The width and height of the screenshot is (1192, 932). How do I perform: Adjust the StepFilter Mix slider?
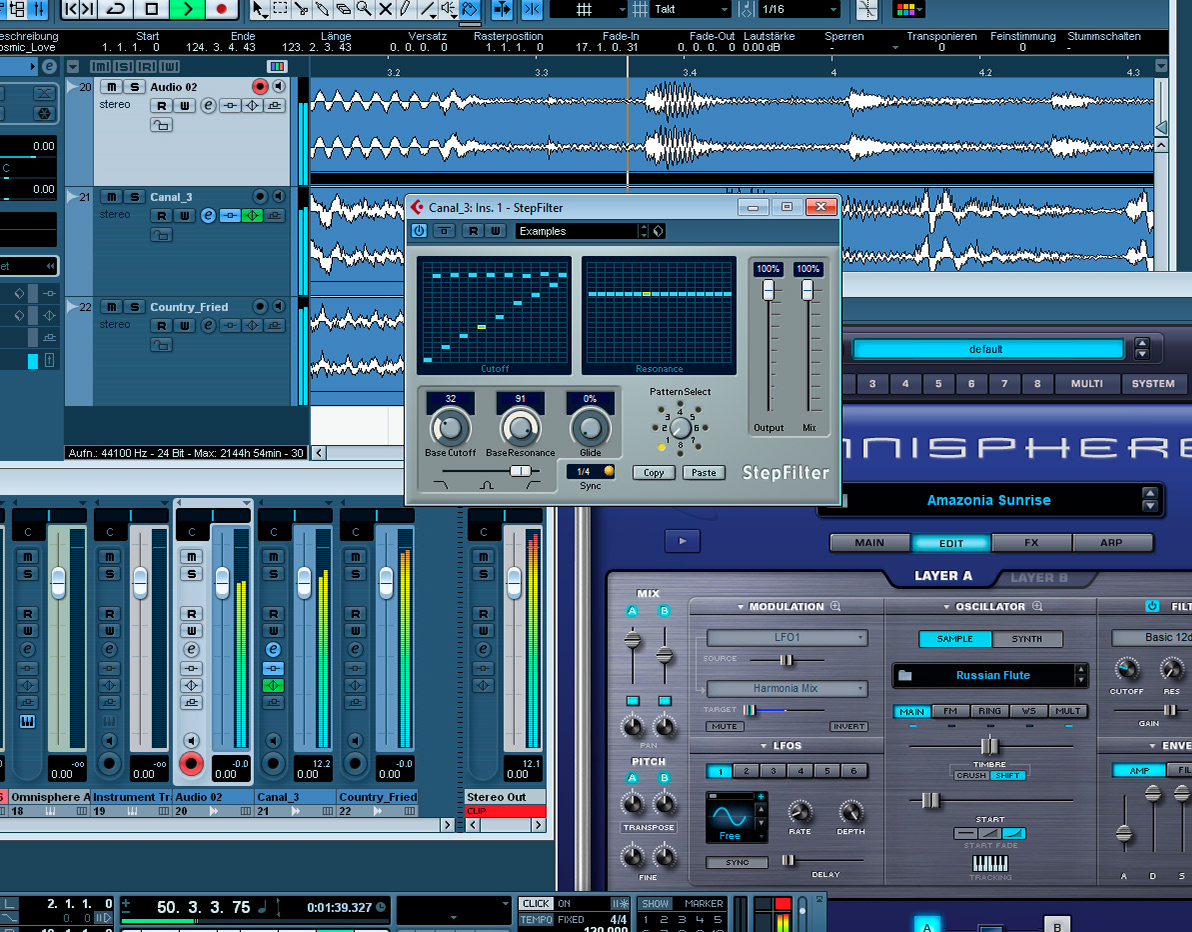point(807,290)
